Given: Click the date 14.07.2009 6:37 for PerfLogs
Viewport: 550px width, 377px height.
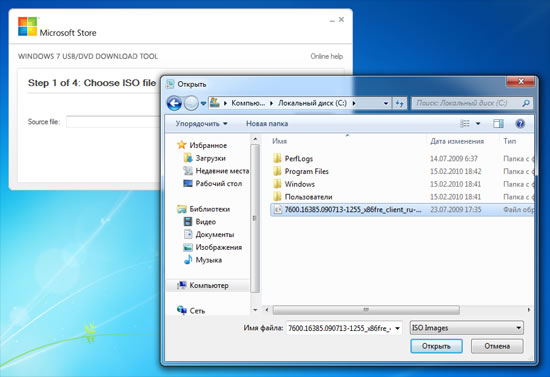Looking at the screenshot, I should click(454, 159).
